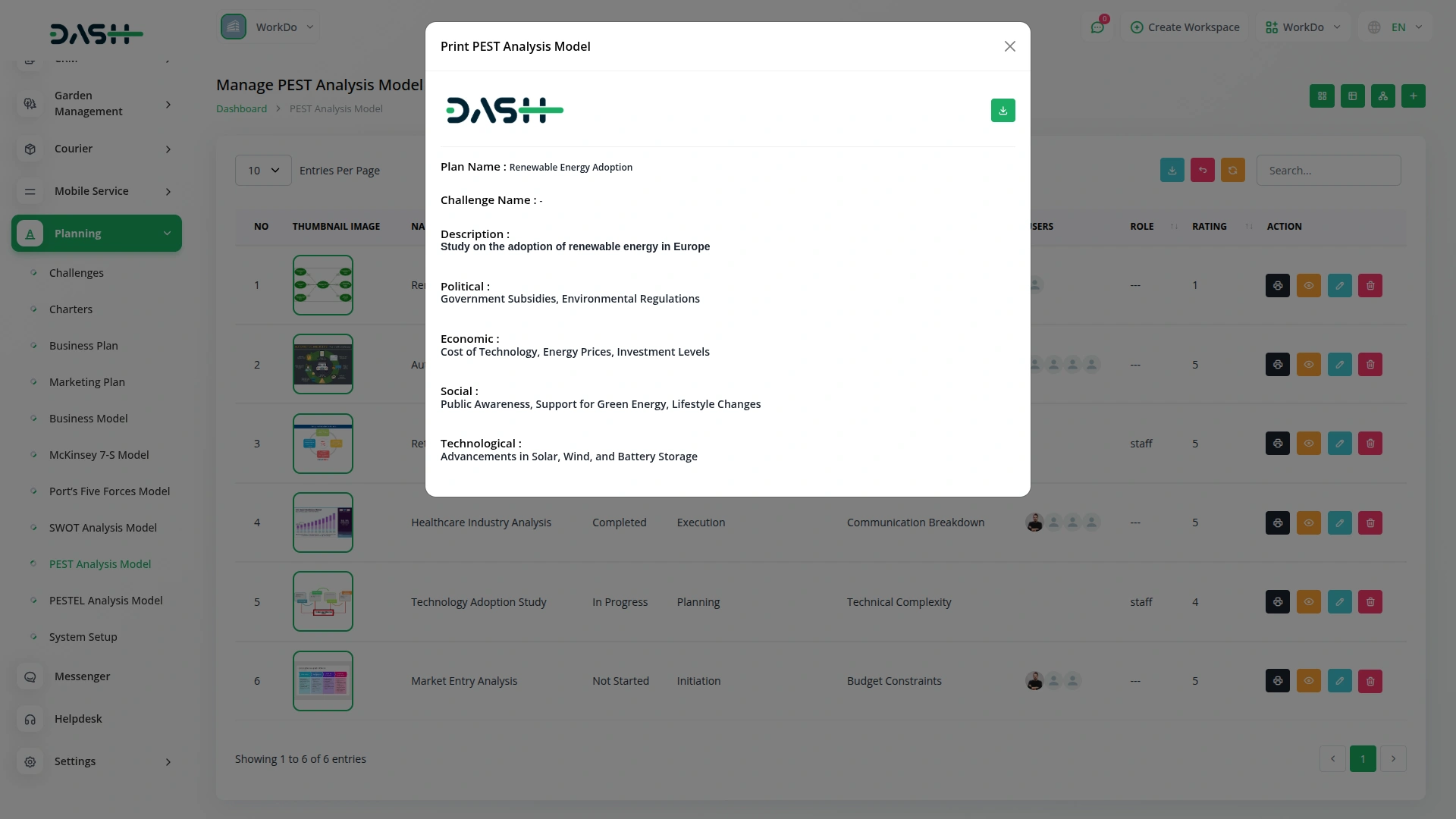Click the Search input field
Viewport: 1456px width, 819px height.
1328,171
